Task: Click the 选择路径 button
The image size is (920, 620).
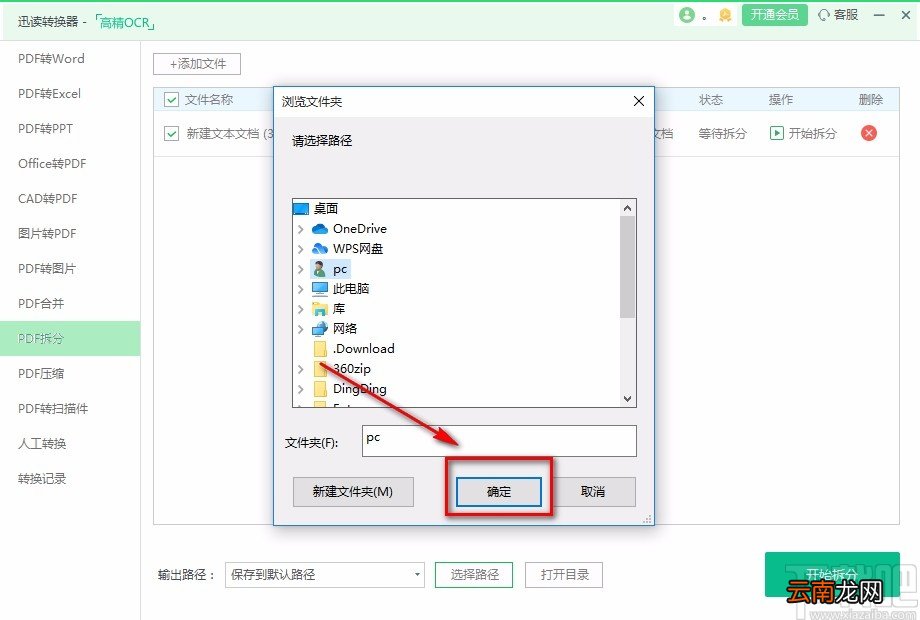Action: (x=474, y=575)
